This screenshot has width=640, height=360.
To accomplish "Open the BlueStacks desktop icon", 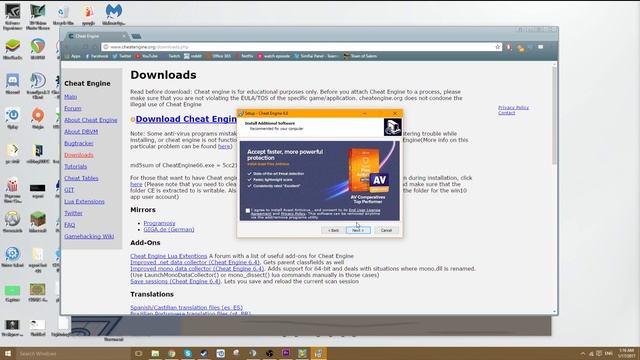I will tap(13, 49).
